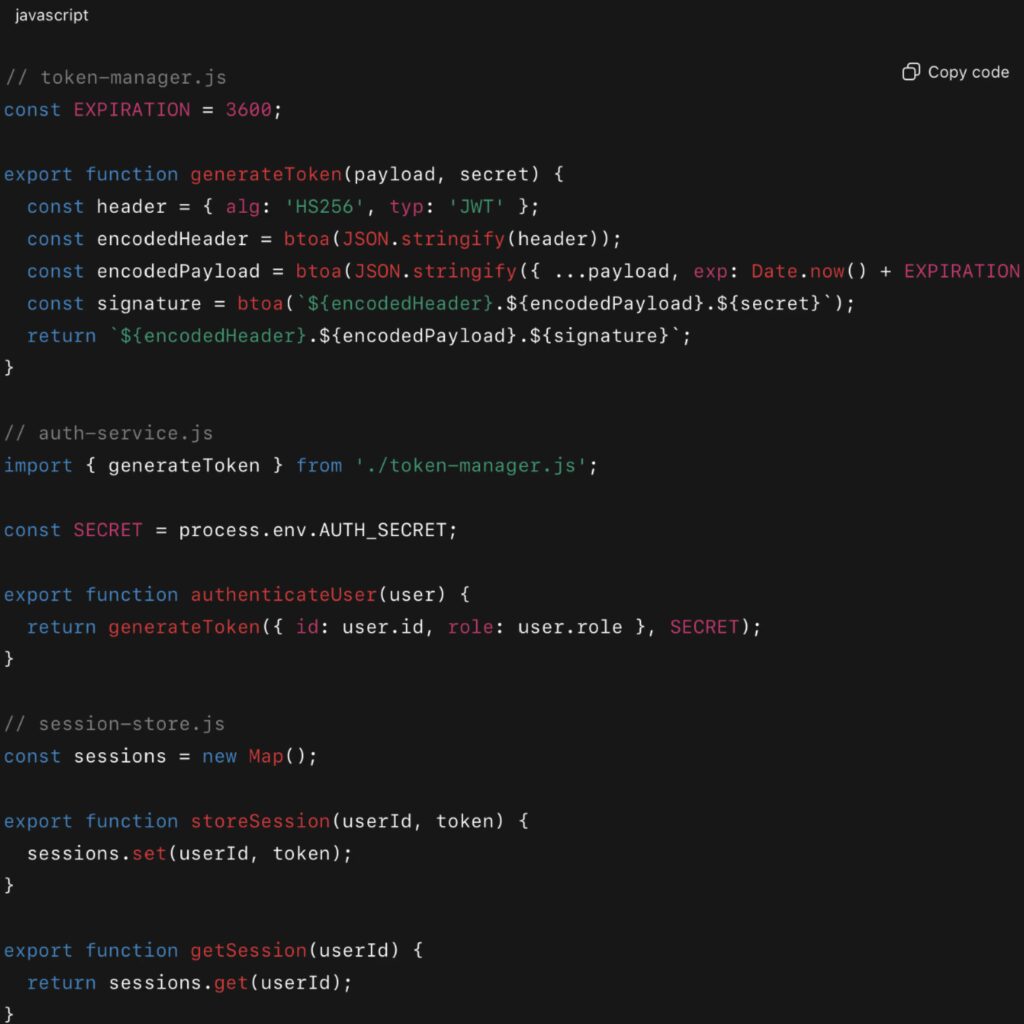The width and height of the screenshot is (1024, 1024).
Task: Click the getSession function name
Action: tap(247, 950)
